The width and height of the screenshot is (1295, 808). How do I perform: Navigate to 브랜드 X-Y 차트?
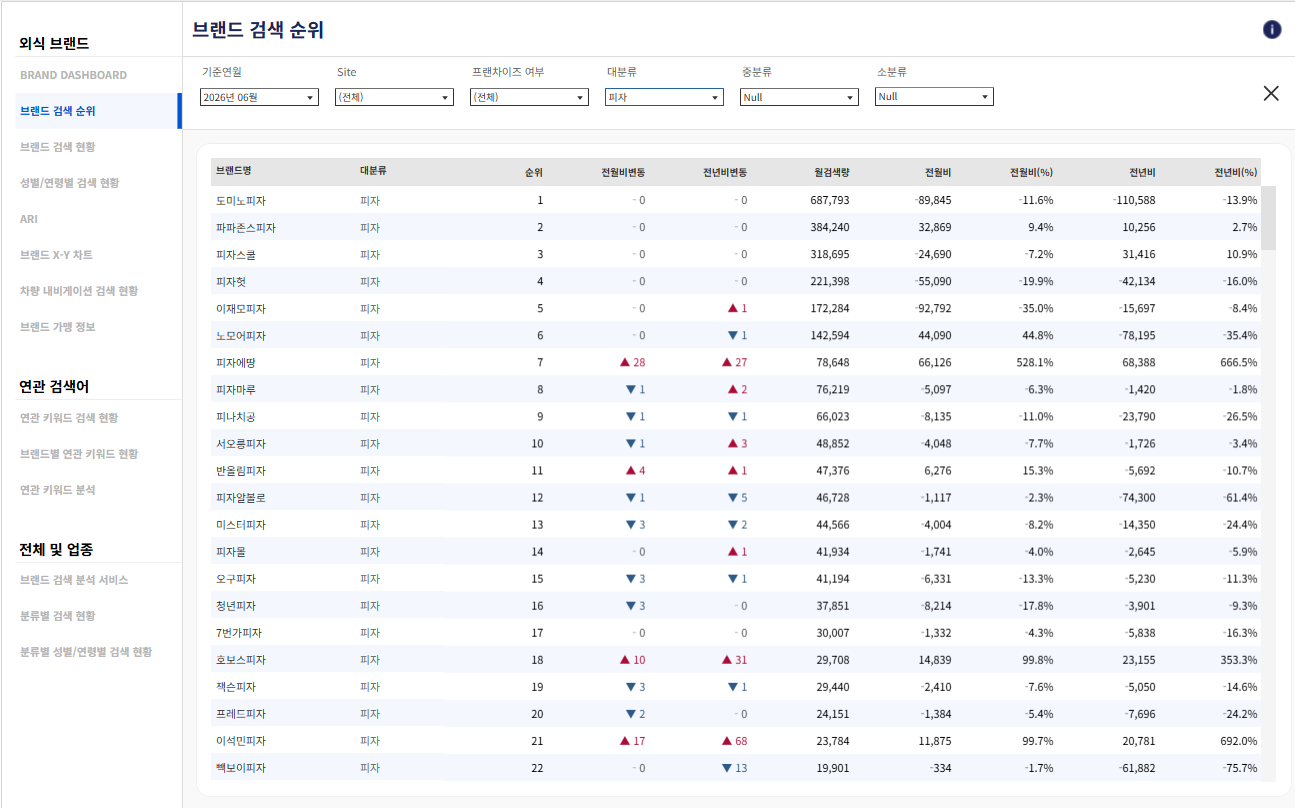[x=56, y=255]
